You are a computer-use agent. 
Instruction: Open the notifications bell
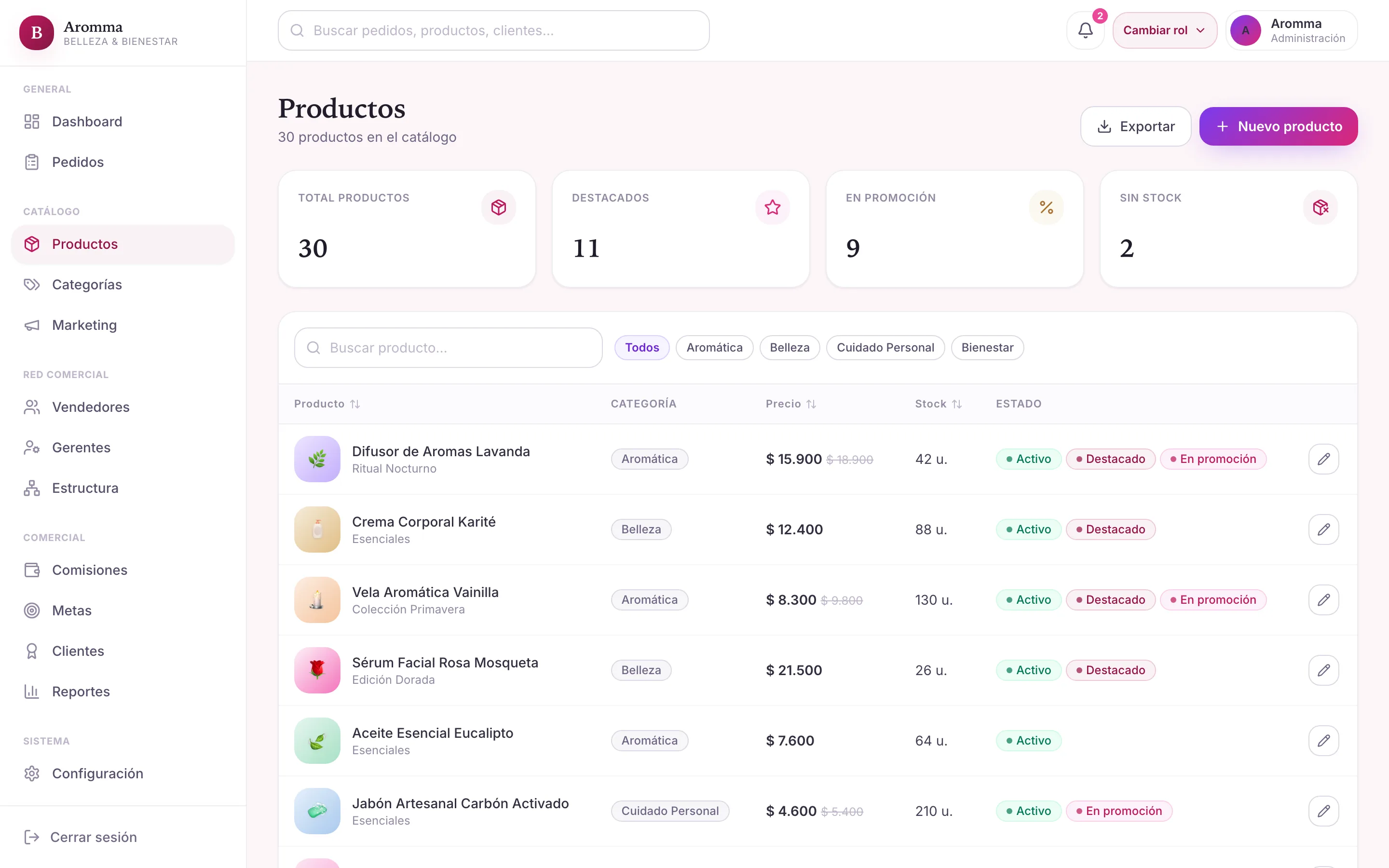[1085, 30]
